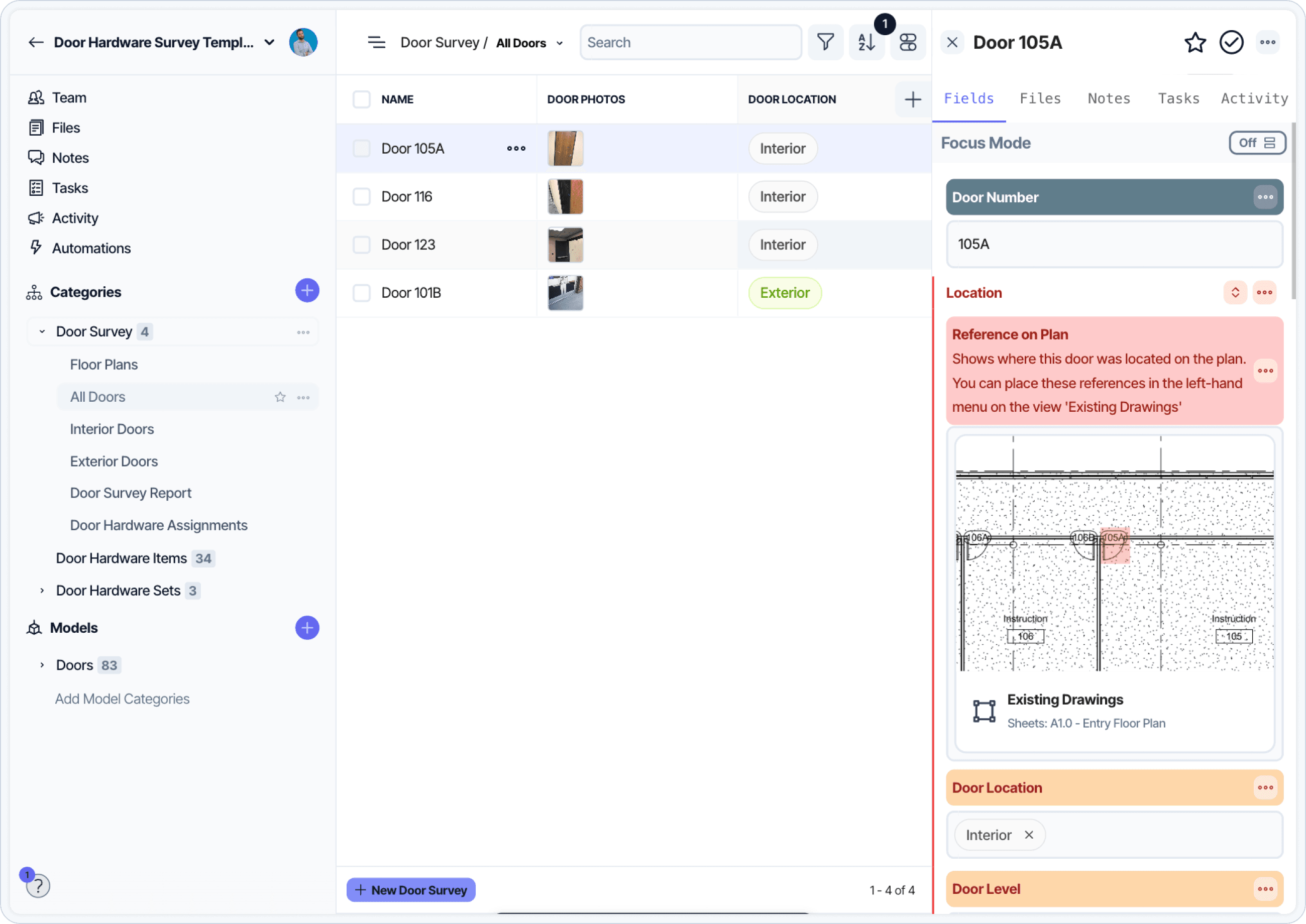
Task: Tick the checkbox for Door 116
Action: click(361, 197)
